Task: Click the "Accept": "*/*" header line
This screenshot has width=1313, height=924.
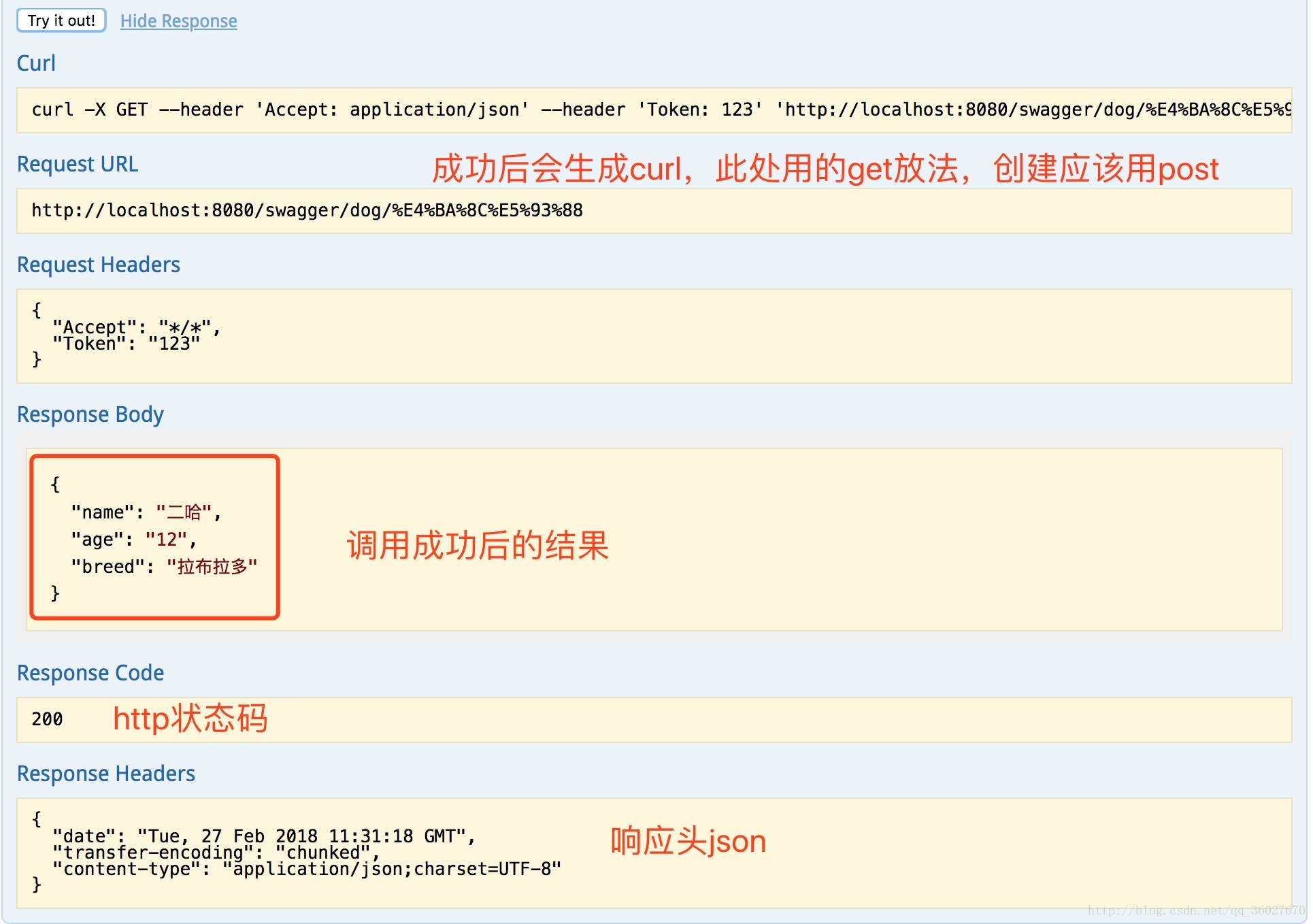Action: 137,327
